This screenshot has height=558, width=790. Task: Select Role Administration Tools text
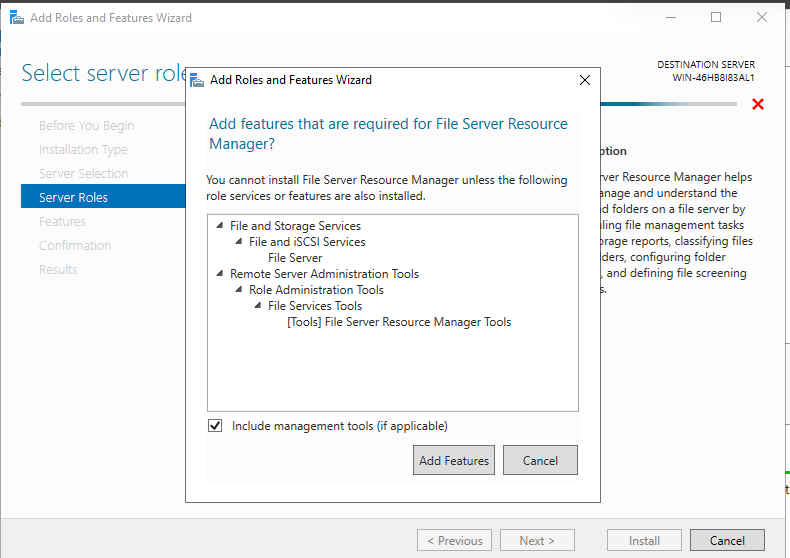pyautogui.click(x=316, y=290)
